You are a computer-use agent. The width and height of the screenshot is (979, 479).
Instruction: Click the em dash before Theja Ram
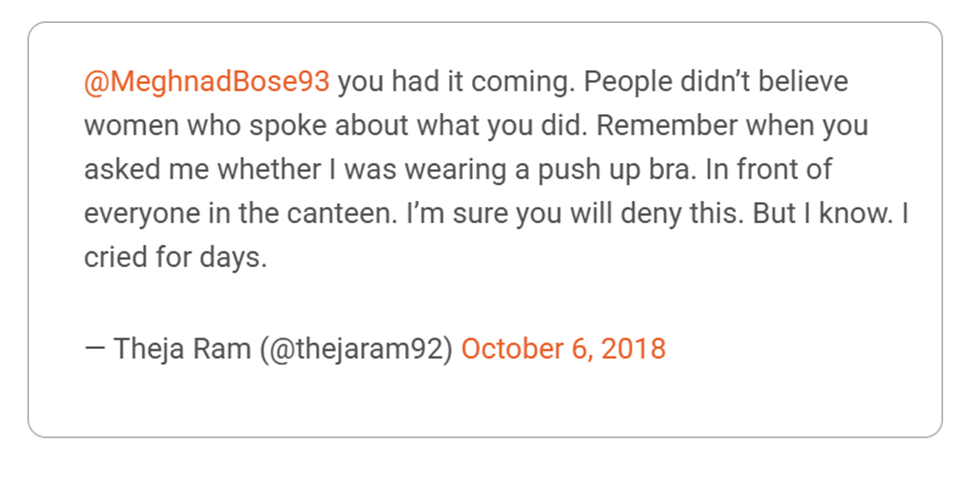pyautogui.click(x=95, y=349)
